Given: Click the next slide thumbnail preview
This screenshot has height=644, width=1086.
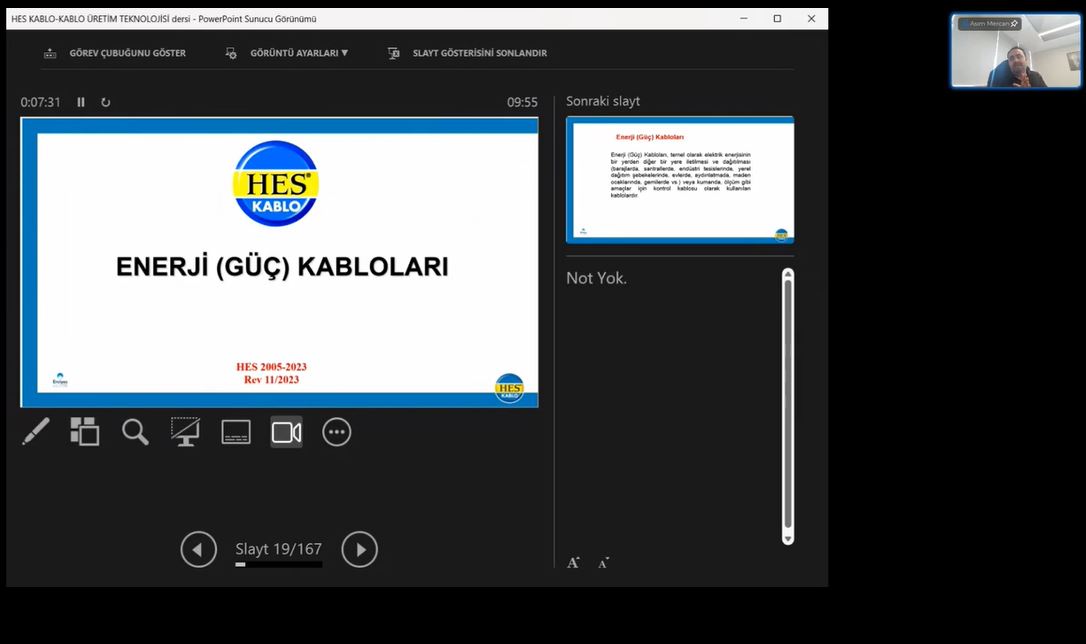Looking at the screenshot, I should 680,180.
